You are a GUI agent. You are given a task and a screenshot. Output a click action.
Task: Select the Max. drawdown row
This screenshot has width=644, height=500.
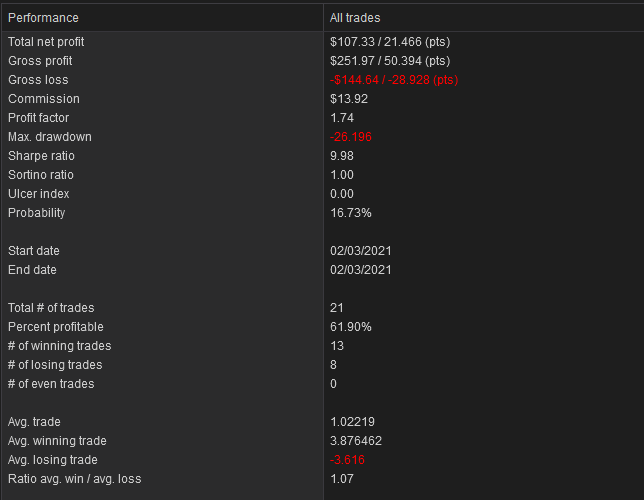point(323,137)
